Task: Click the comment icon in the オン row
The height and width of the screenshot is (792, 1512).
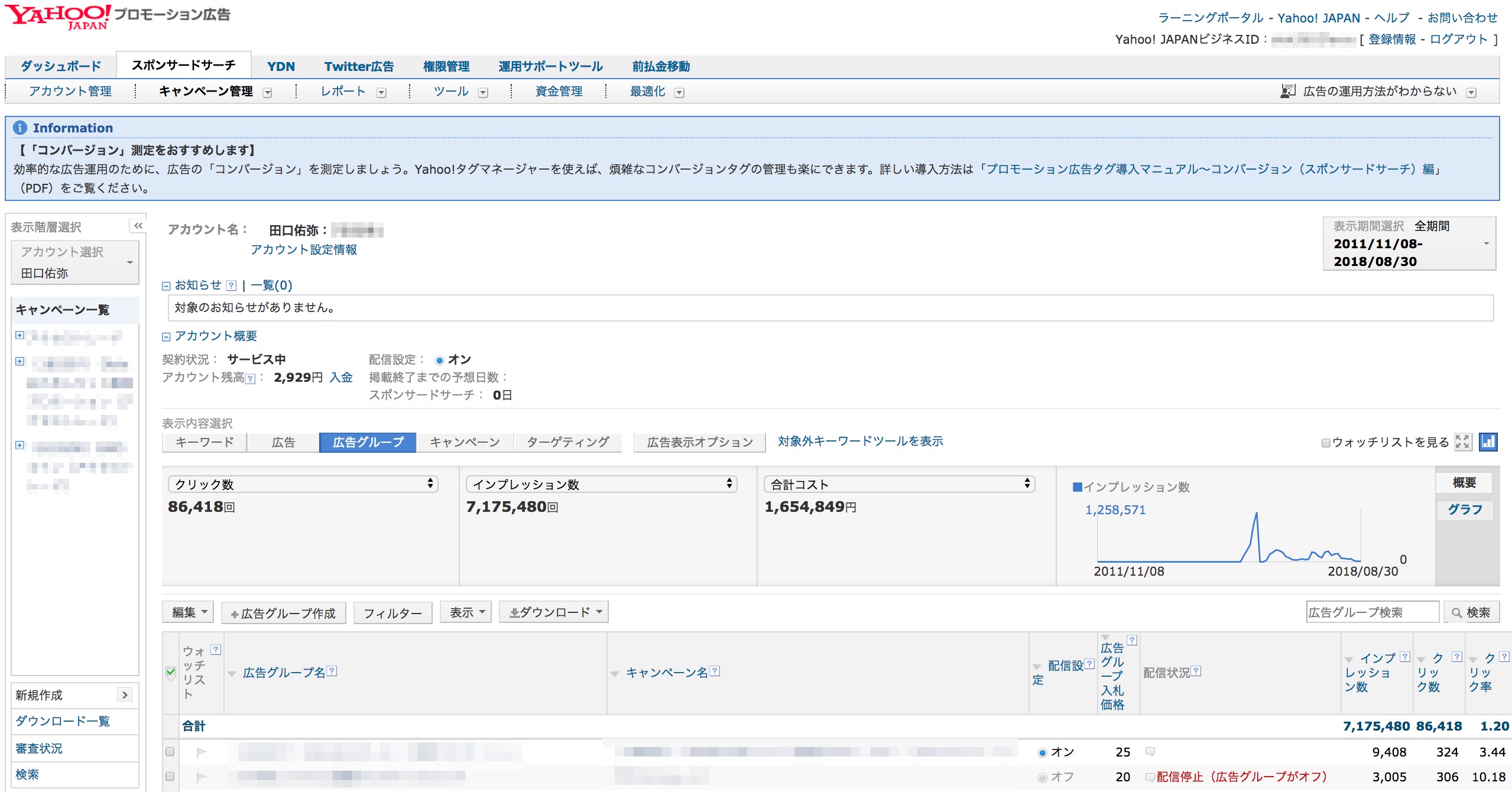Action: [x=1150, y=752]
